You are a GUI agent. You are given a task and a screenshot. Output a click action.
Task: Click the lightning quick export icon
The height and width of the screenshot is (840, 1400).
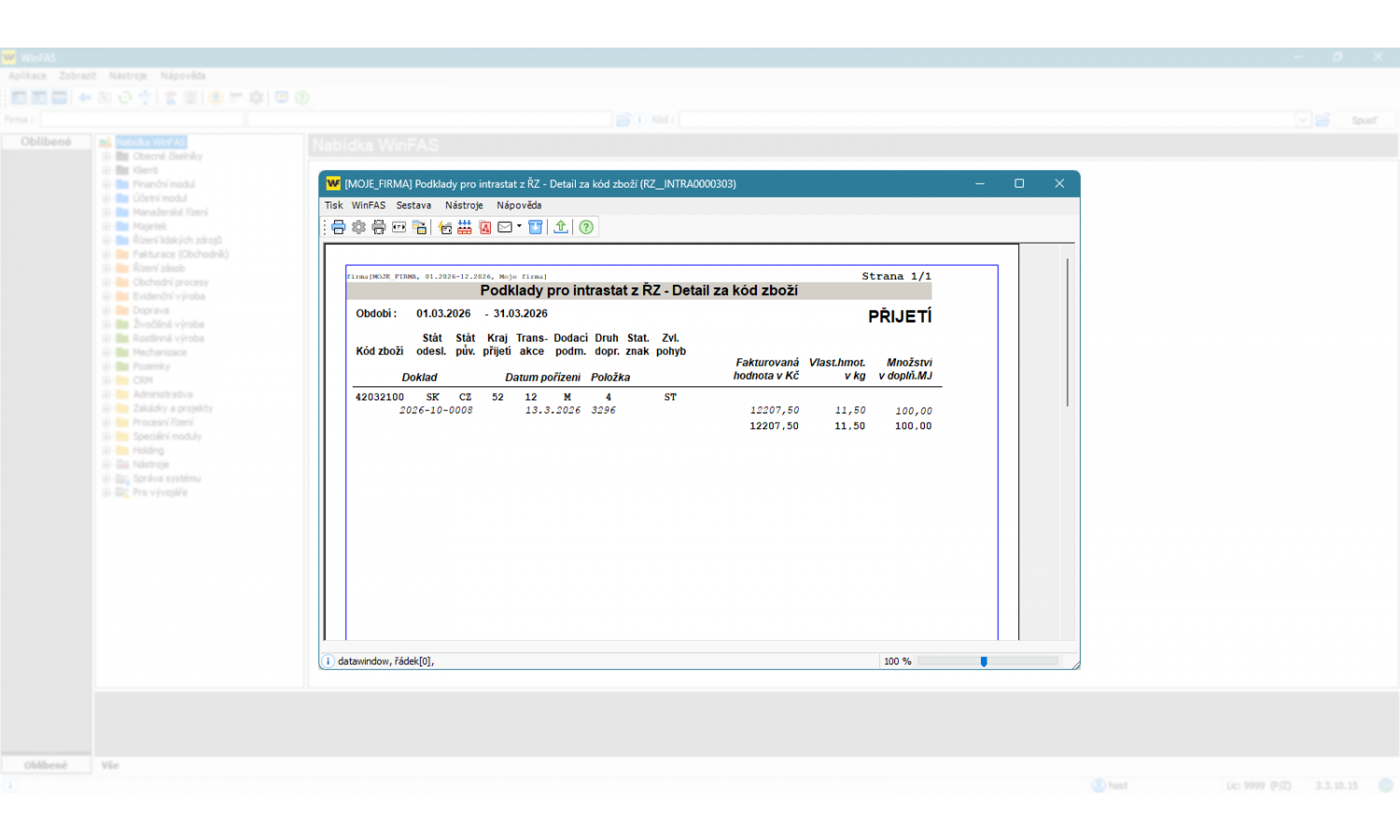pos(445,227)
